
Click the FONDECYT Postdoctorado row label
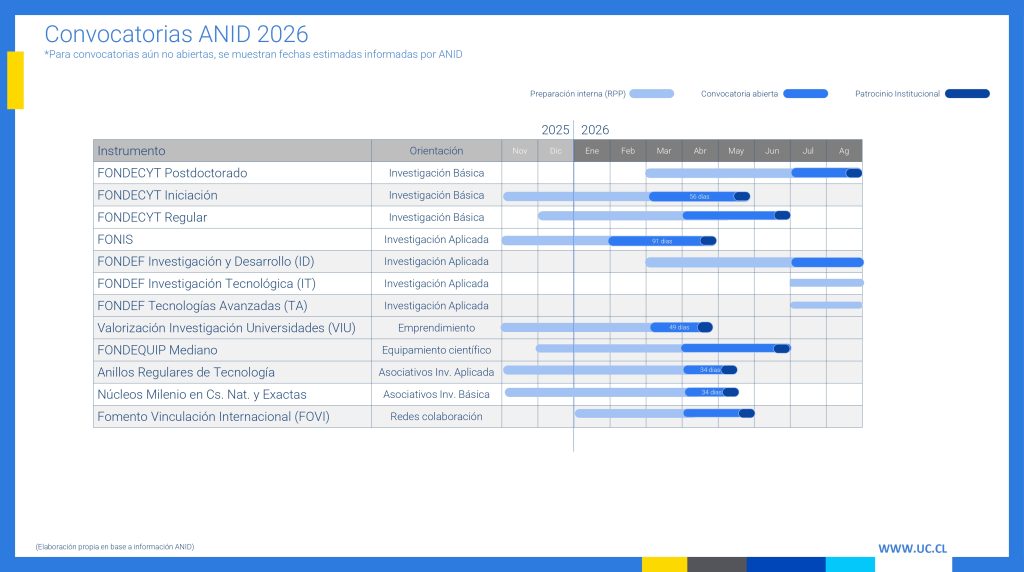tap(172, 173)
